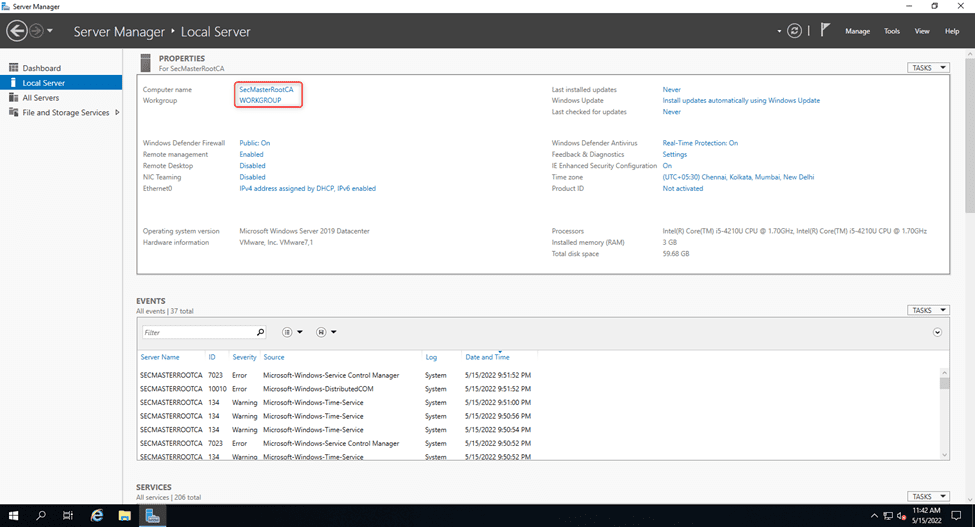Click Remote Desktop Disabled link
The width and height of the screenshot is (975, 527).
252,166
